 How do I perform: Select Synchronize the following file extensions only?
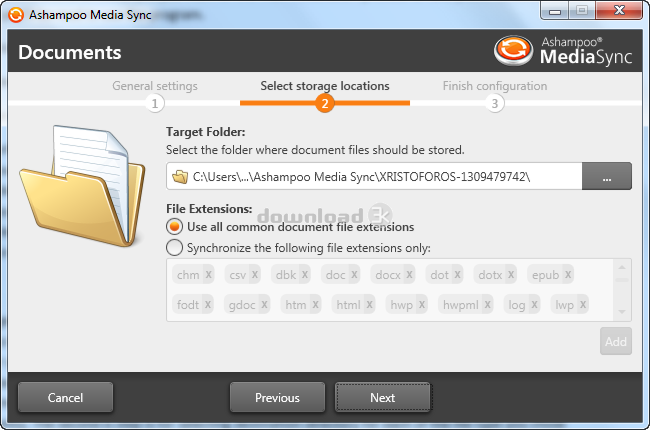(174, 247)
